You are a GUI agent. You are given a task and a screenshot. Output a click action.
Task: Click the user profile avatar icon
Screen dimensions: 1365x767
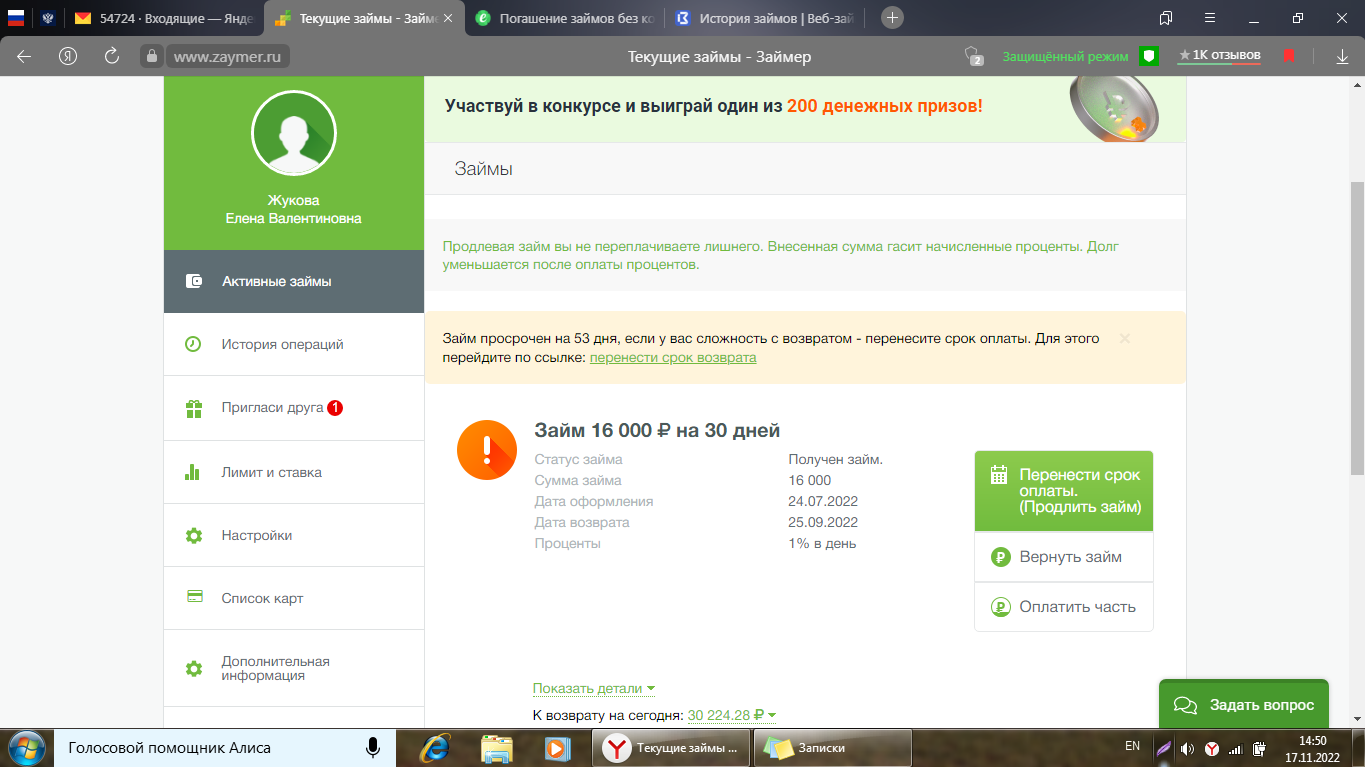(293, 133)
